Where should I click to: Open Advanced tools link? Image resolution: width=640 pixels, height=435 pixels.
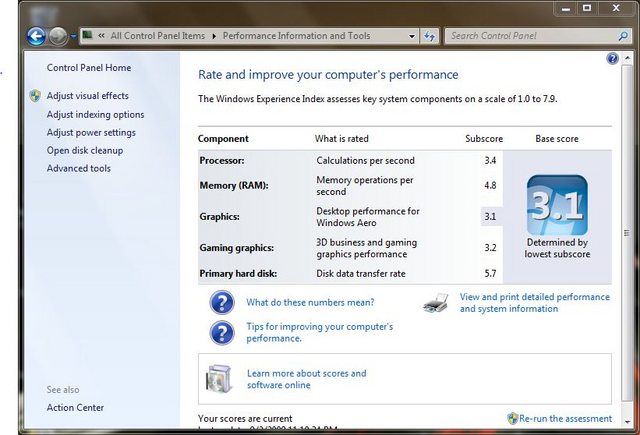(79, 168)
